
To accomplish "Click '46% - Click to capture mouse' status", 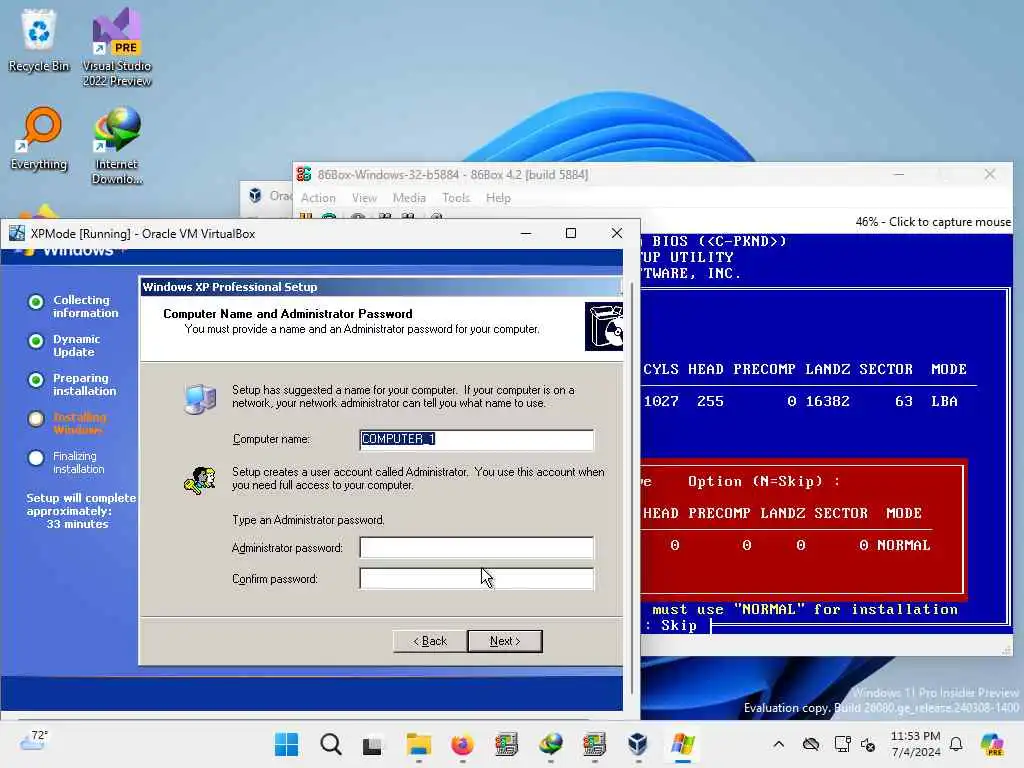I will pos(933,222).
